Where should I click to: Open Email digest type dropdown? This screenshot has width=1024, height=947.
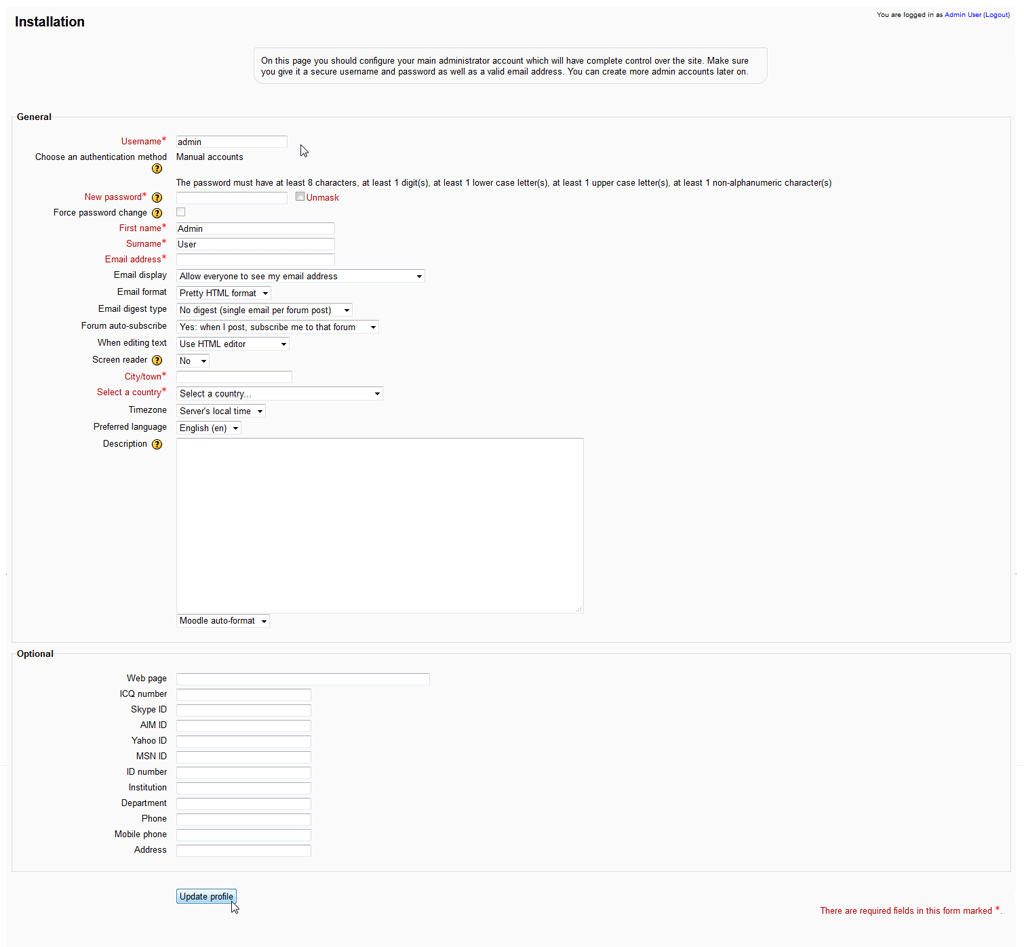pyautogui.click(x=264, y=310)
